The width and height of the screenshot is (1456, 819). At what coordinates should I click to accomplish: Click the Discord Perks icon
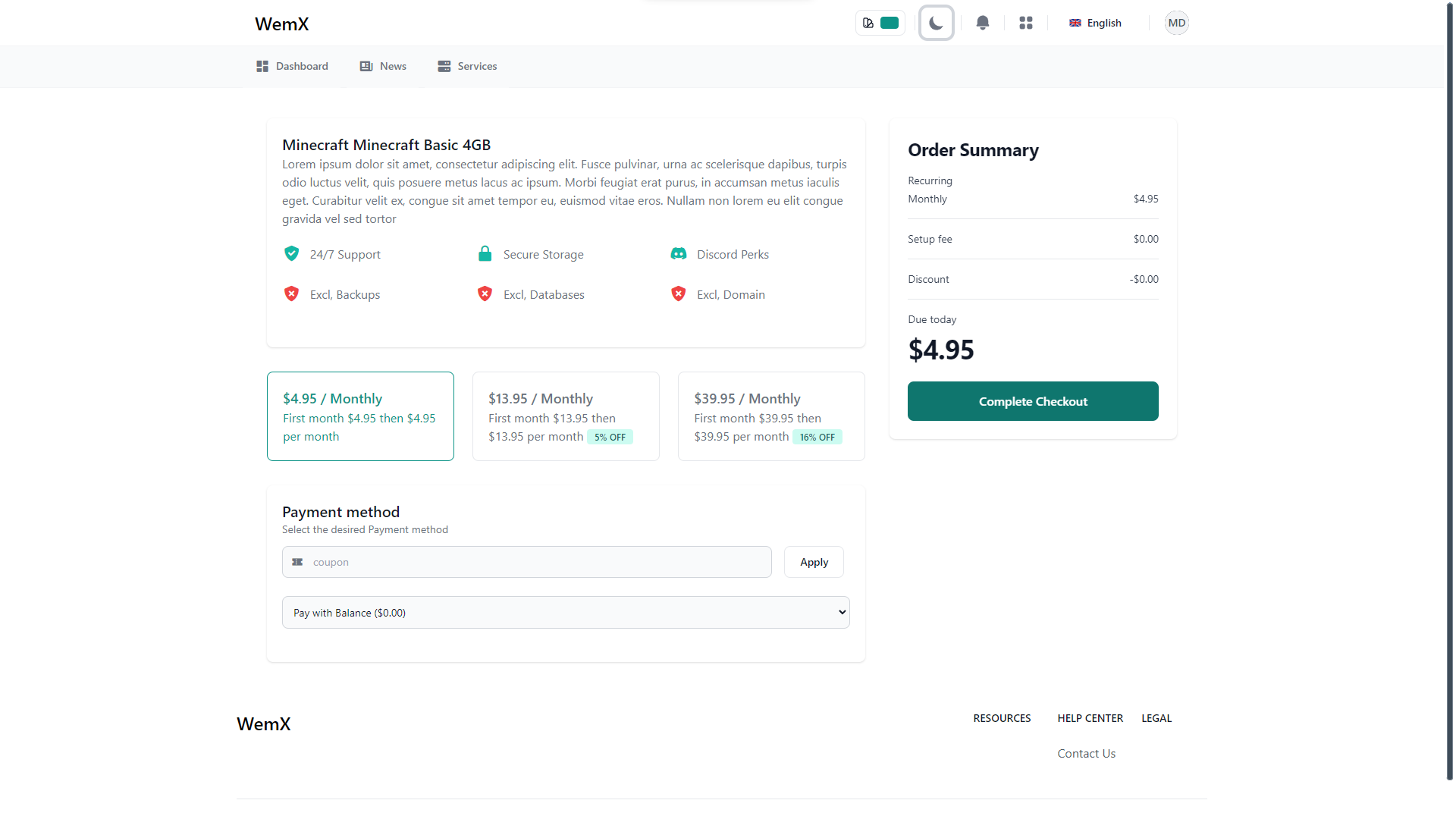(x=679, y=253)
